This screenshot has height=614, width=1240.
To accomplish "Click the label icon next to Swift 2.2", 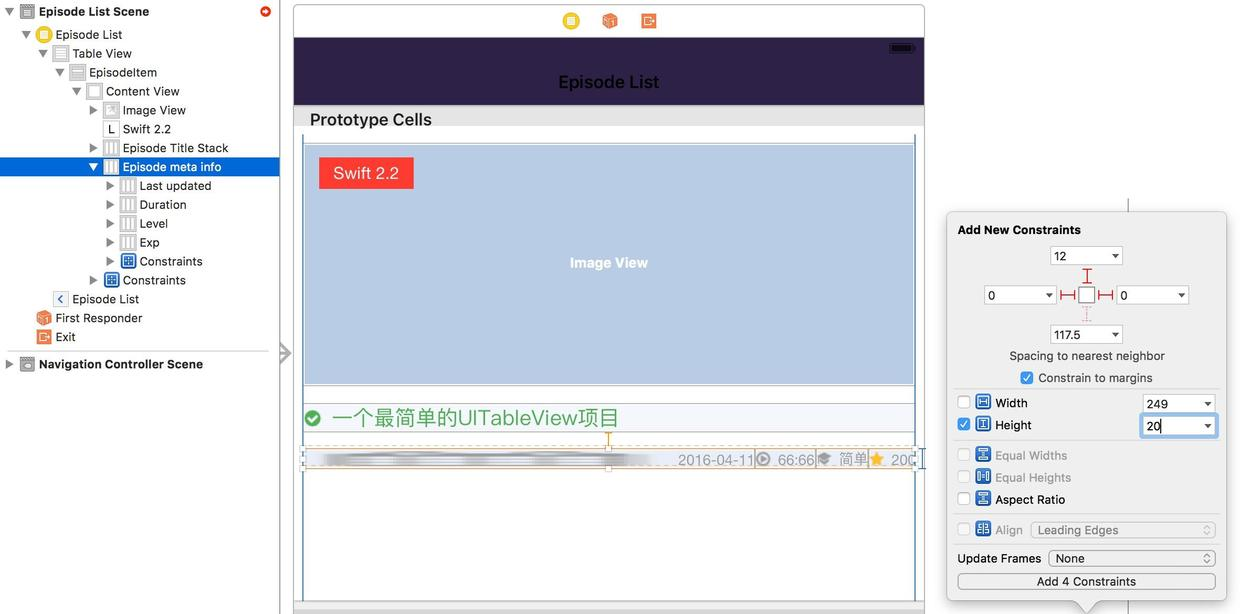I will (x=112, y=130).
